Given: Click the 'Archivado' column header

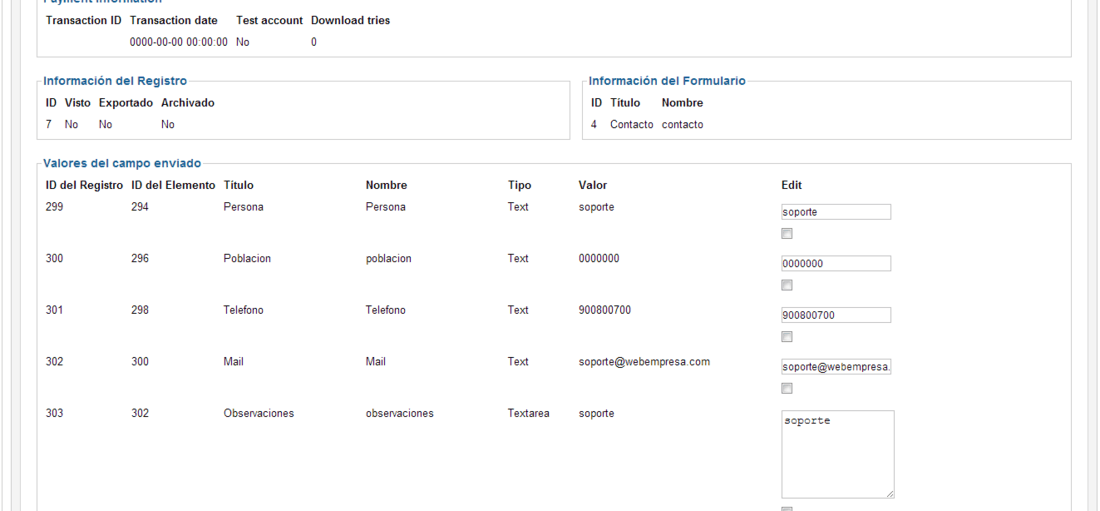Looking at the screenshot, I should pyautogui.click(x=188, y=102).
